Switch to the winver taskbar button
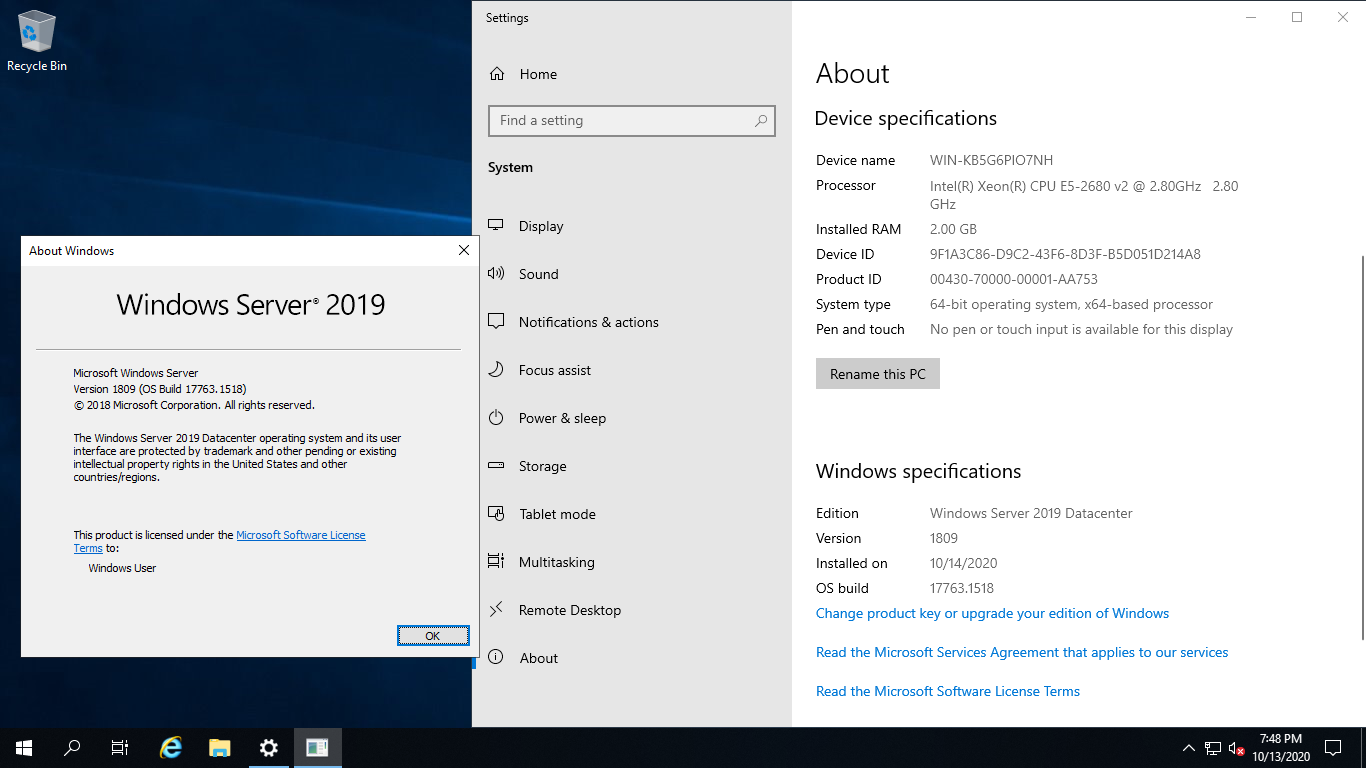The height and width of the screenshot is (768, 1366). click(318, 748)
